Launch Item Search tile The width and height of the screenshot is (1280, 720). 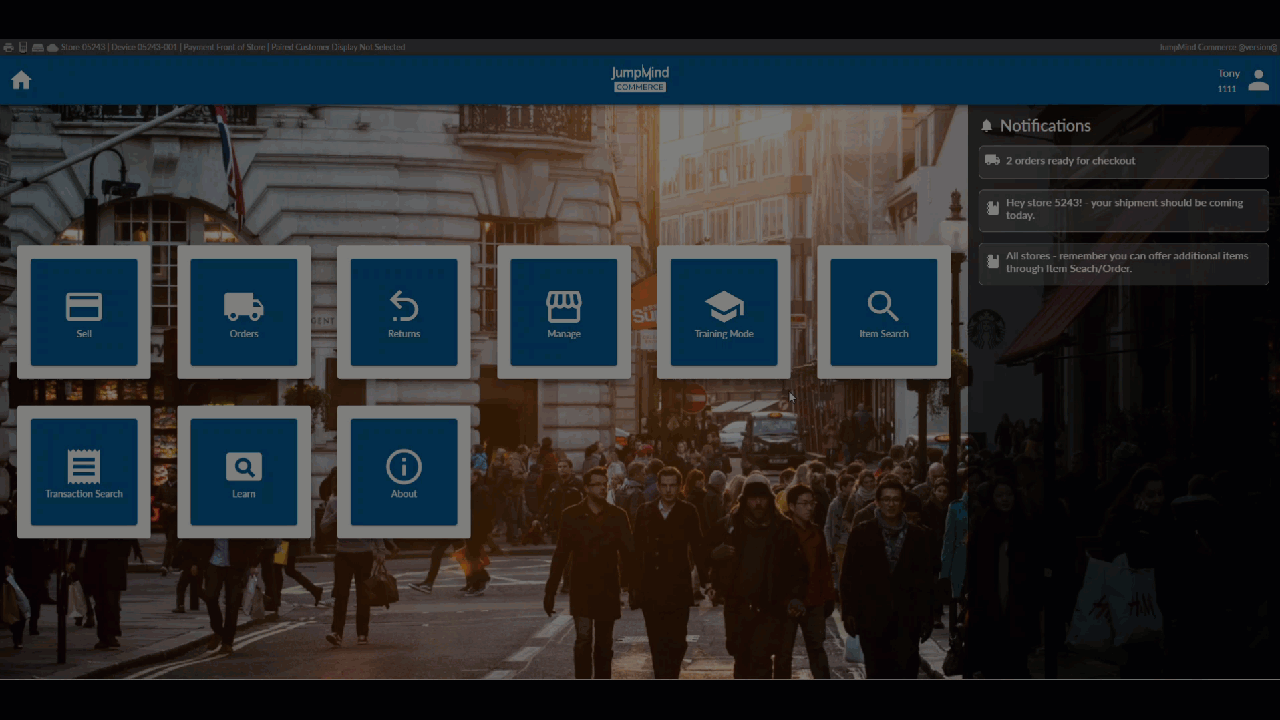(884, 312)
